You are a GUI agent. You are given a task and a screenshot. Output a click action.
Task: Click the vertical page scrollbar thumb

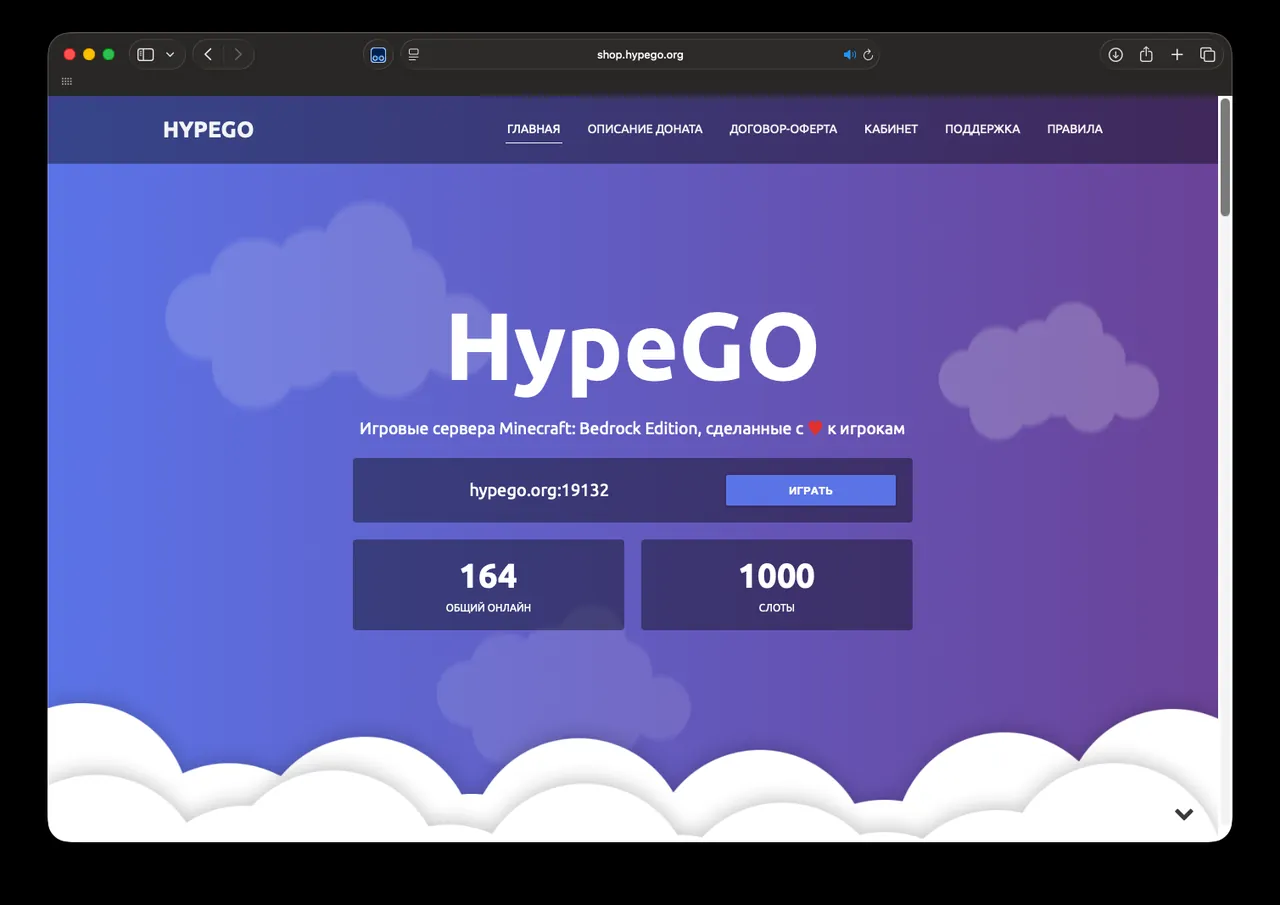1225,157
